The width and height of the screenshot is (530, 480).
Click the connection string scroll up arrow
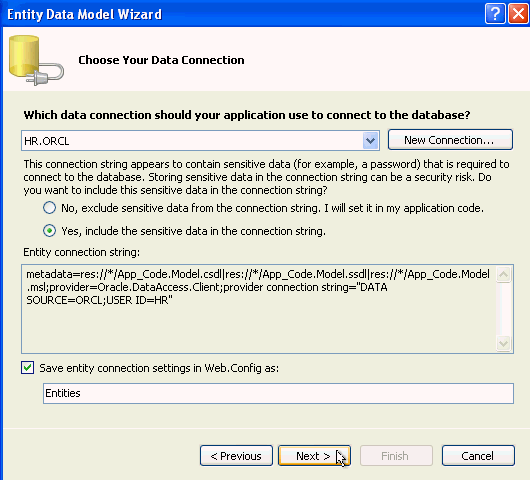[504, 274]
